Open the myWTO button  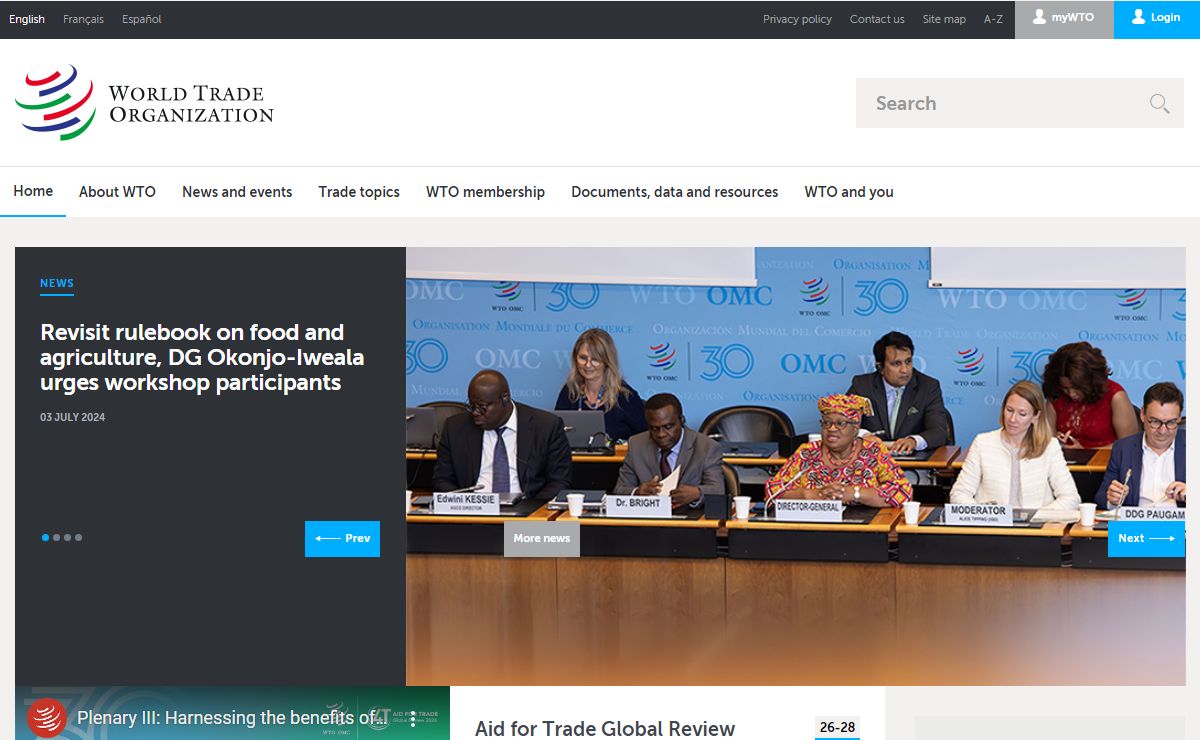click(1064, 19)
